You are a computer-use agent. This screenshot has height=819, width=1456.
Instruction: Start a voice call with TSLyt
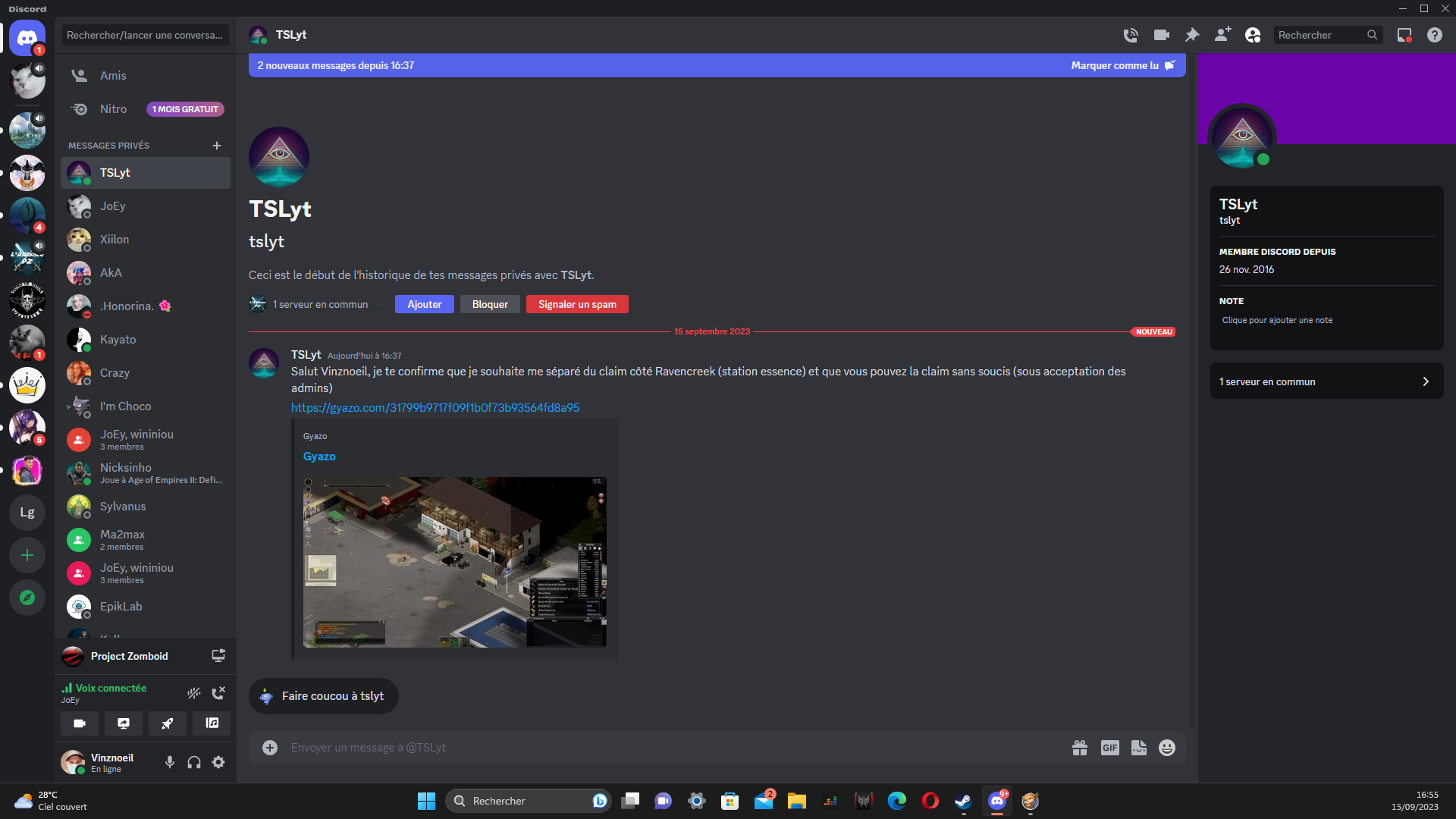click(1131, 35)
